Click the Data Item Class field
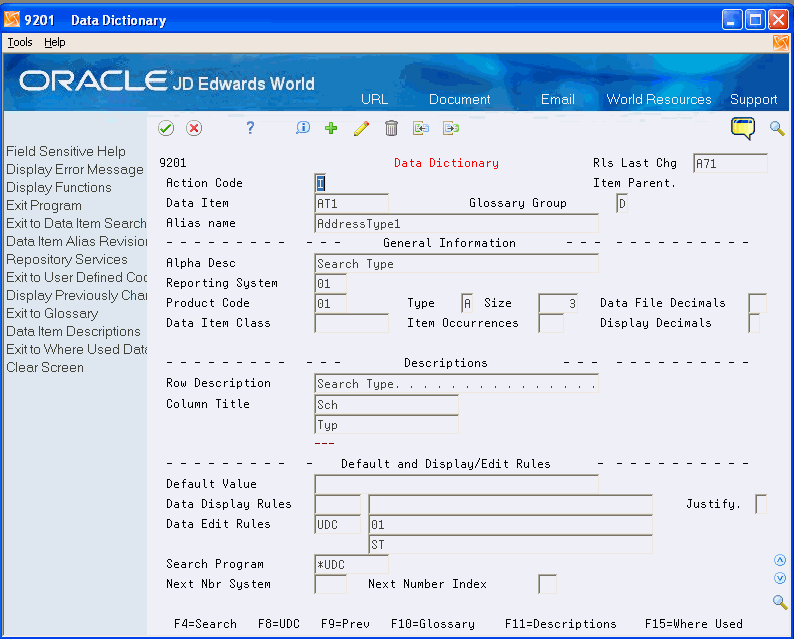The width and height of the screenshot is (794, 639). click(x=351, y=323)
